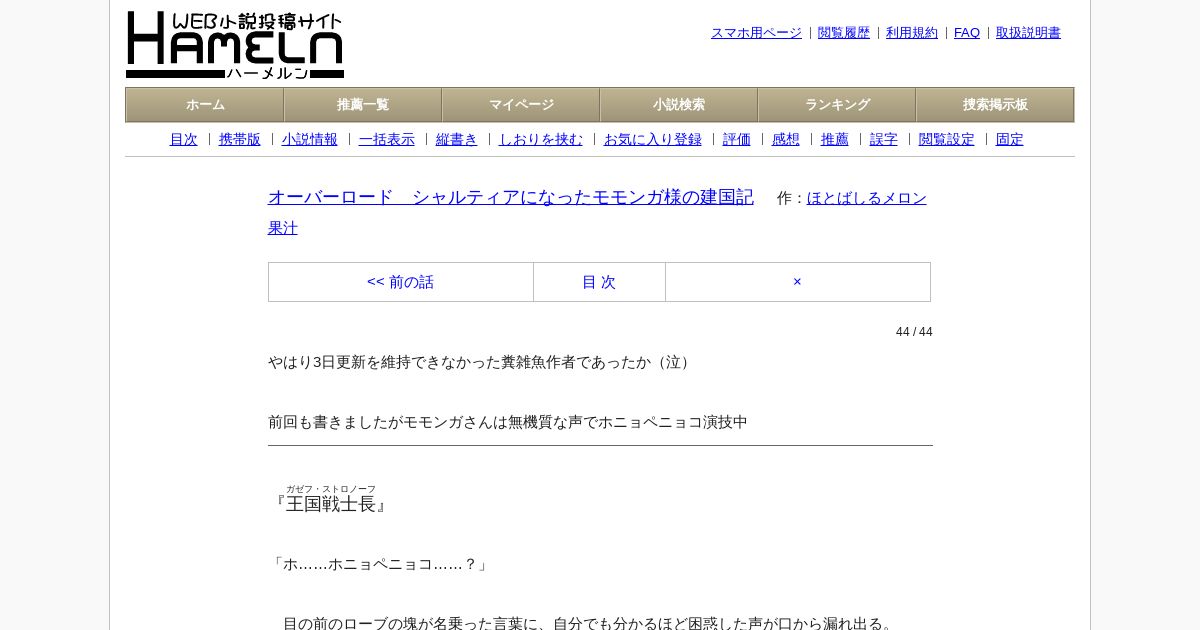Switch to 縦書き display
Image resolution: width=1200 pixels, height=630 pixels.
tap(457, 139)
